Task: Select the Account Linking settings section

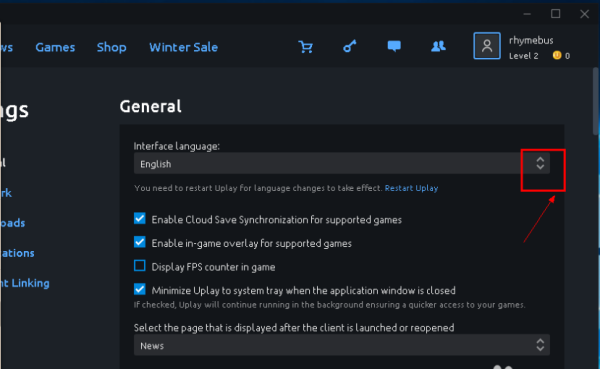Action: (x=25, y=283)
